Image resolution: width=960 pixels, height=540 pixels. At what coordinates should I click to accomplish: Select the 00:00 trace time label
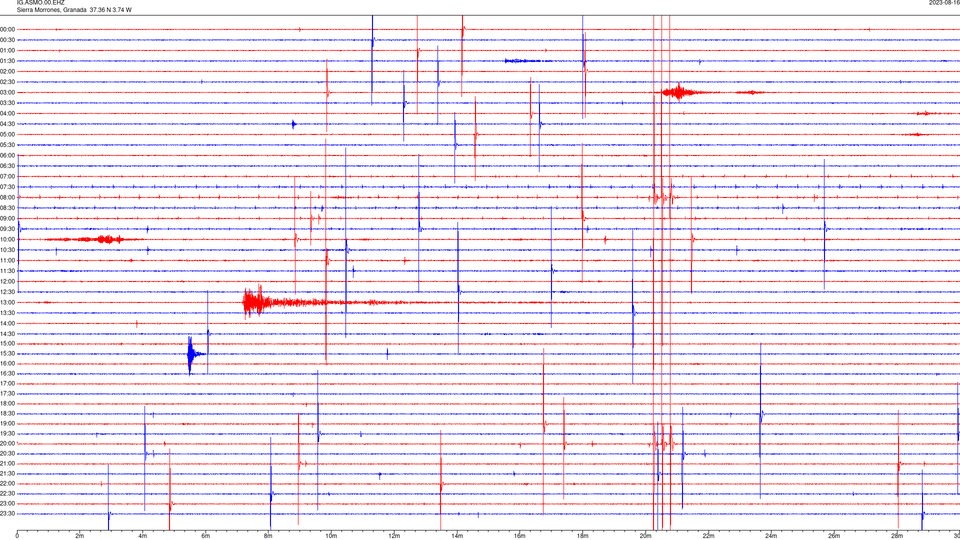point(7,29)
